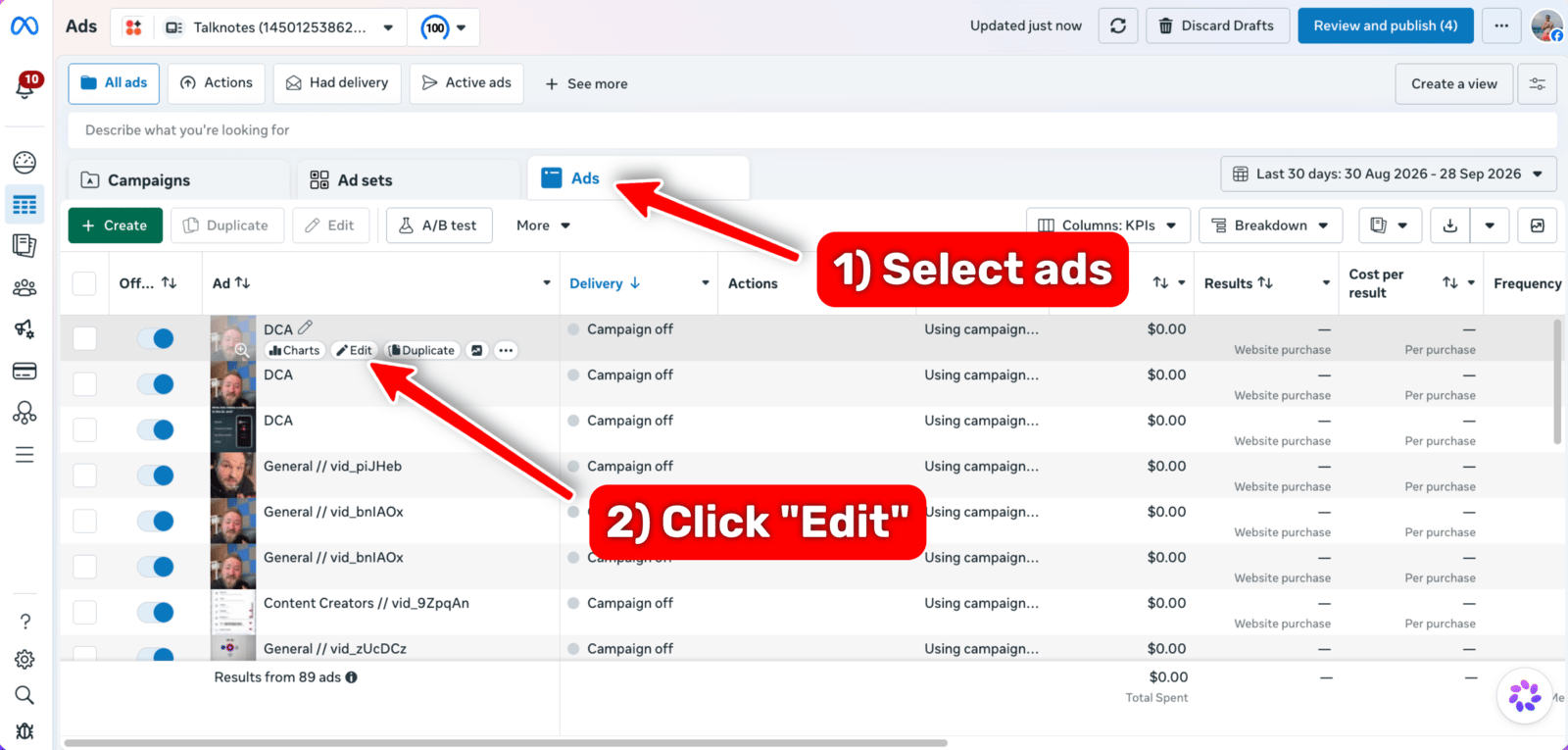Click Discard Drafts

pyautogui.click(x=1216, y=26)
